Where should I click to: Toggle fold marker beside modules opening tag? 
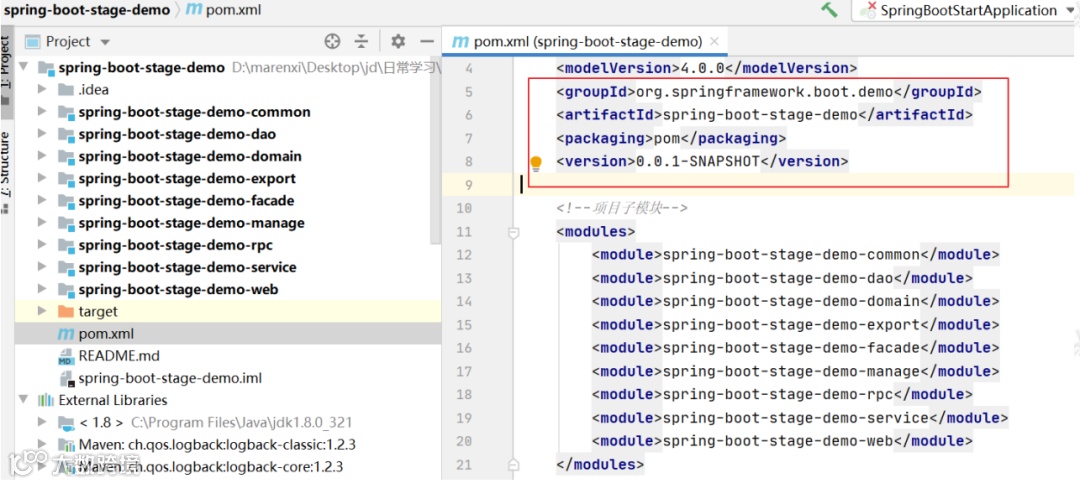point(513,232)
